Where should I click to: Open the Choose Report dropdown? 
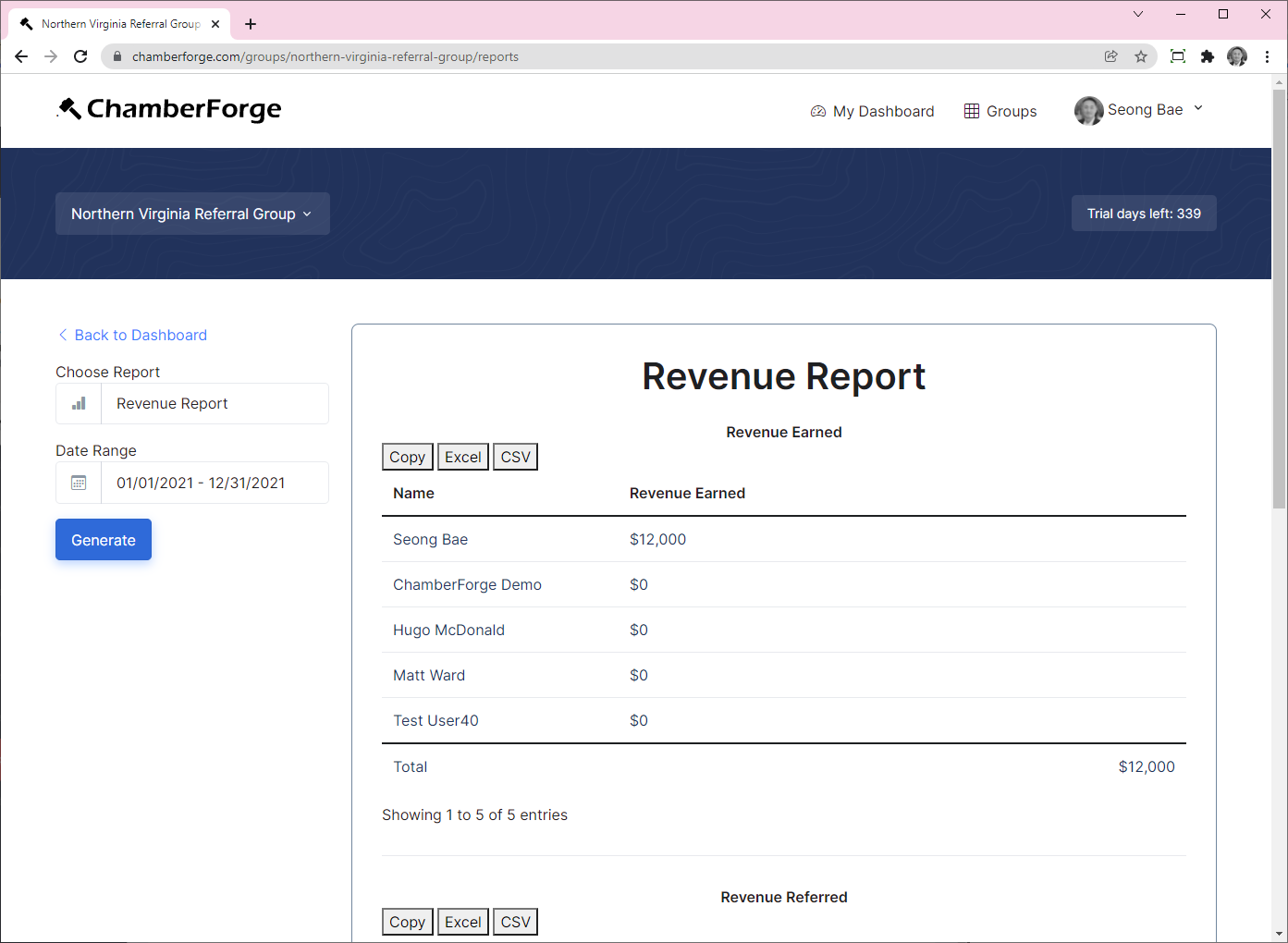pyautogui.click(x=215, y=403)
